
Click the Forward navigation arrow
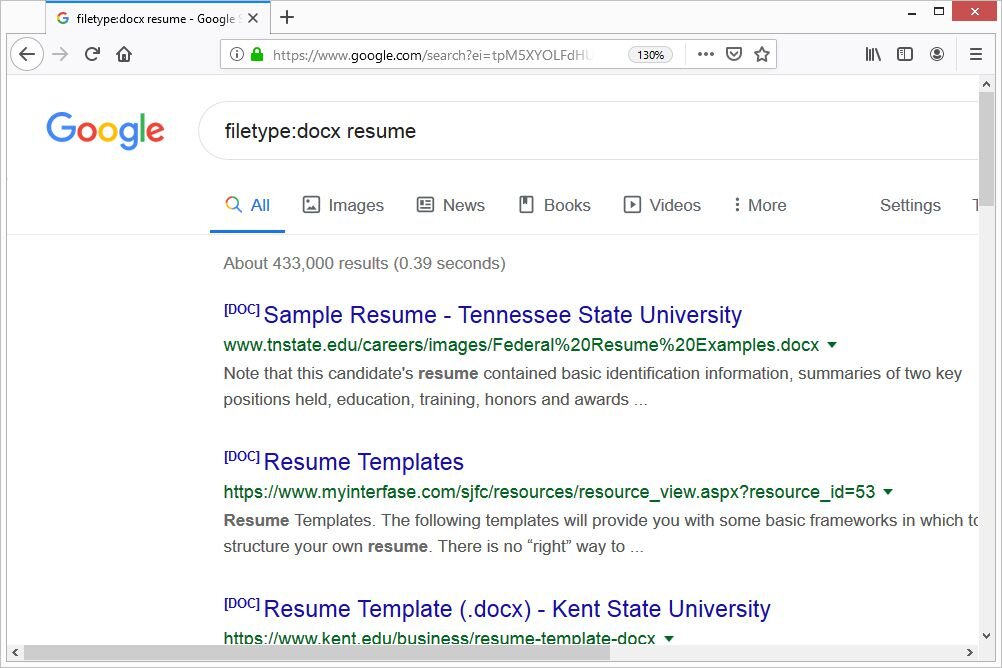click(60, 54)
